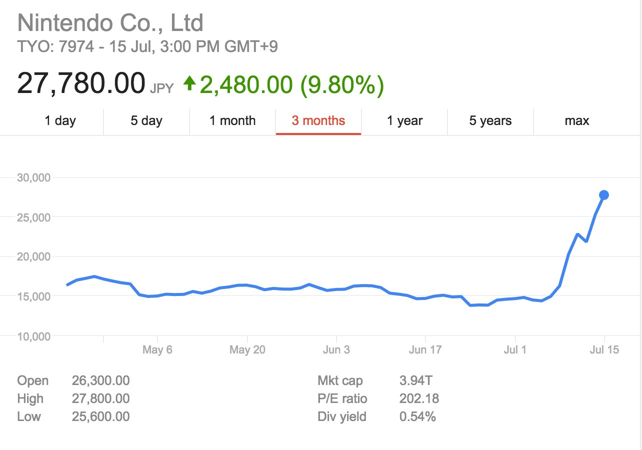Click the 30,000 y-axis label
The image size is (642, 450).
point(34,178)
